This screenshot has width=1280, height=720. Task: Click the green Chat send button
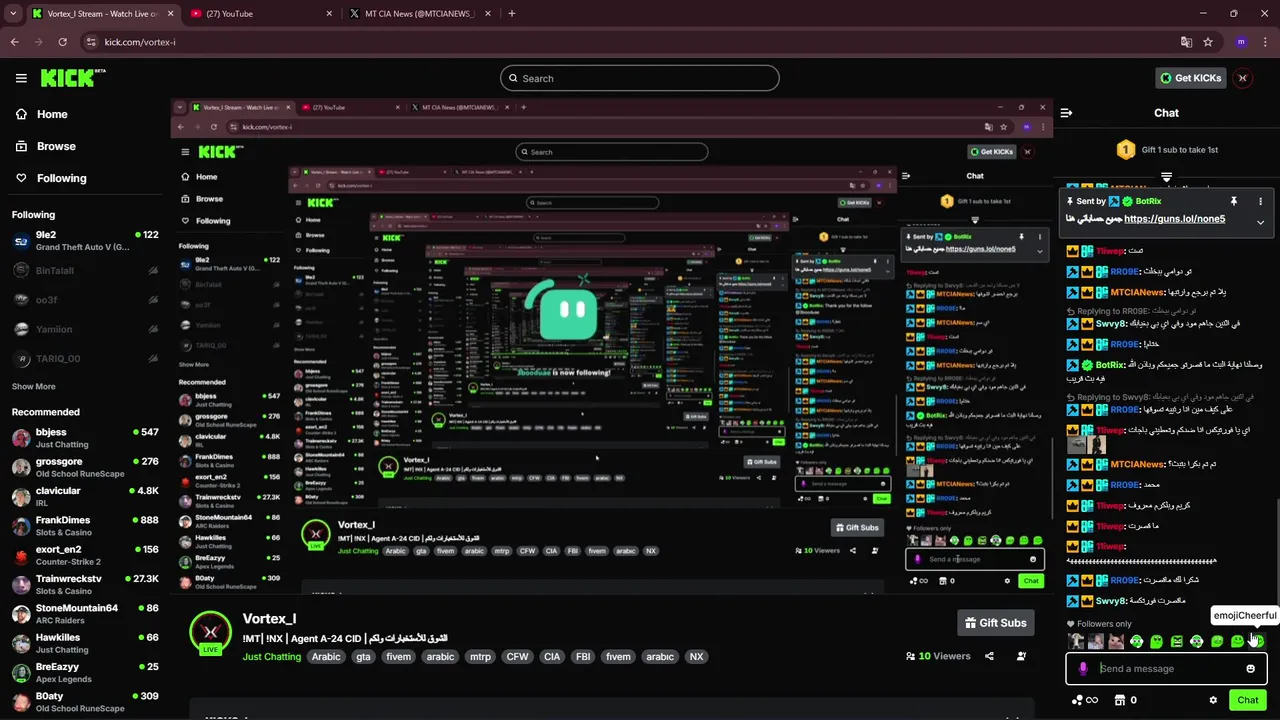tap(1247, 700)
